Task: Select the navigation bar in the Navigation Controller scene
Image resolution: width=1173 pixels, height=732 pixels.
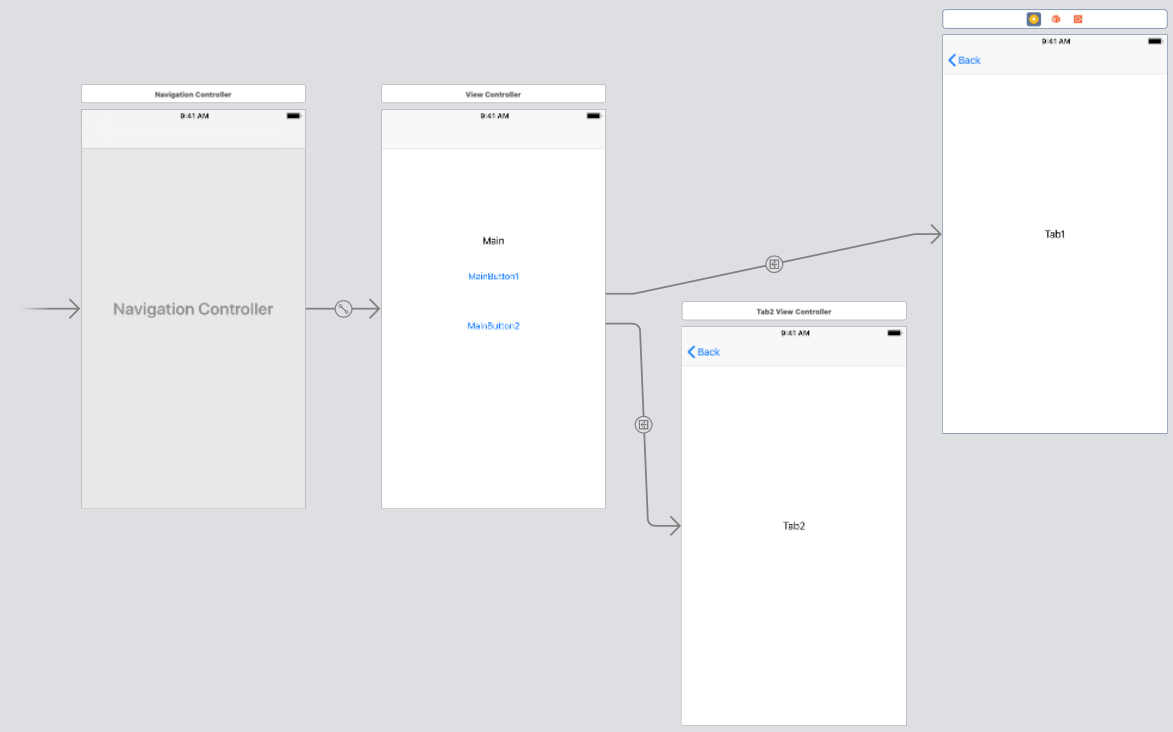Action: (193, 135)
